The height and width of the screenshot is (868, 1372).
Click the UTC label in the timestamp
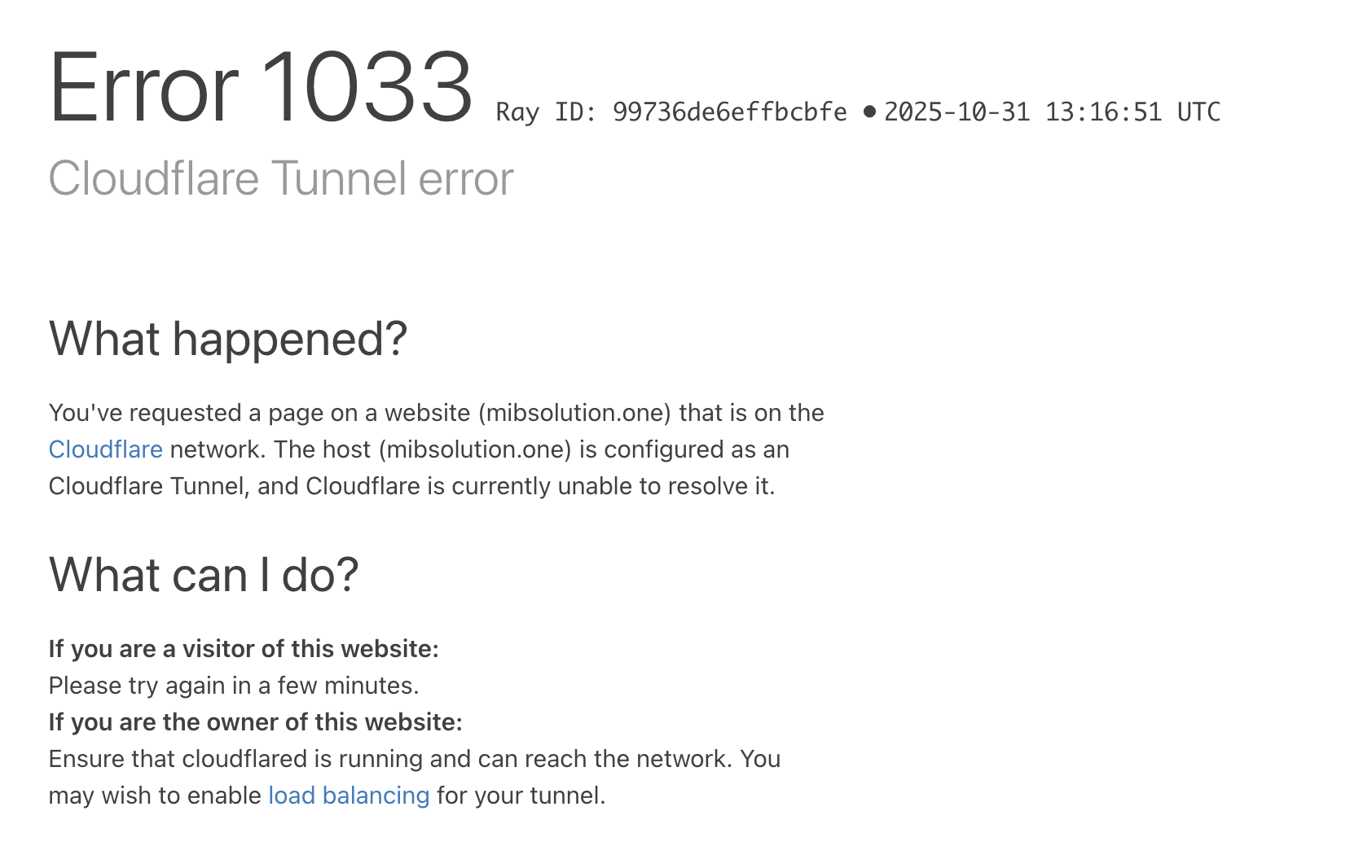click(x=1198, y=112)
